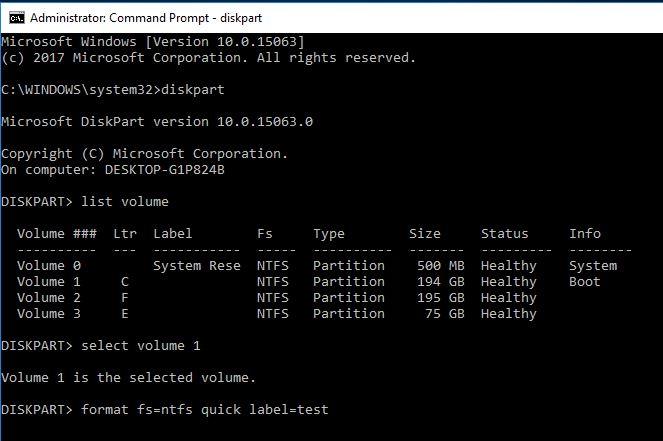
Task: Click the 'Size' column header
Action: point(424,234)
